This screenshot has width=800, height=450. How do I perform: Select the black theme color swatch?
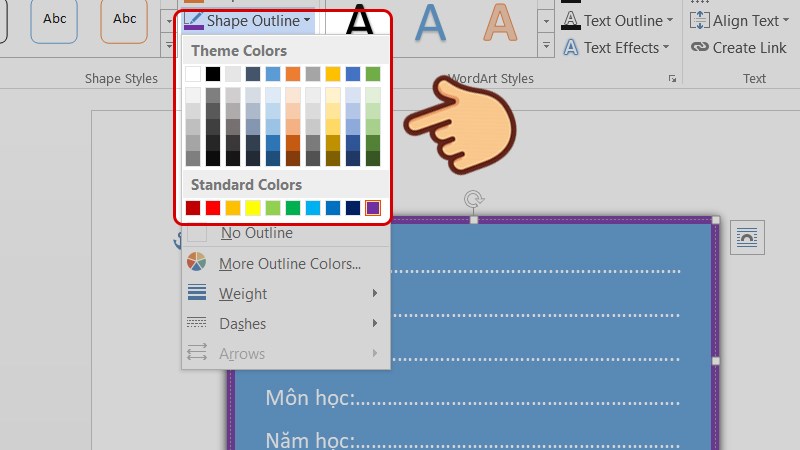click(213, 74)
